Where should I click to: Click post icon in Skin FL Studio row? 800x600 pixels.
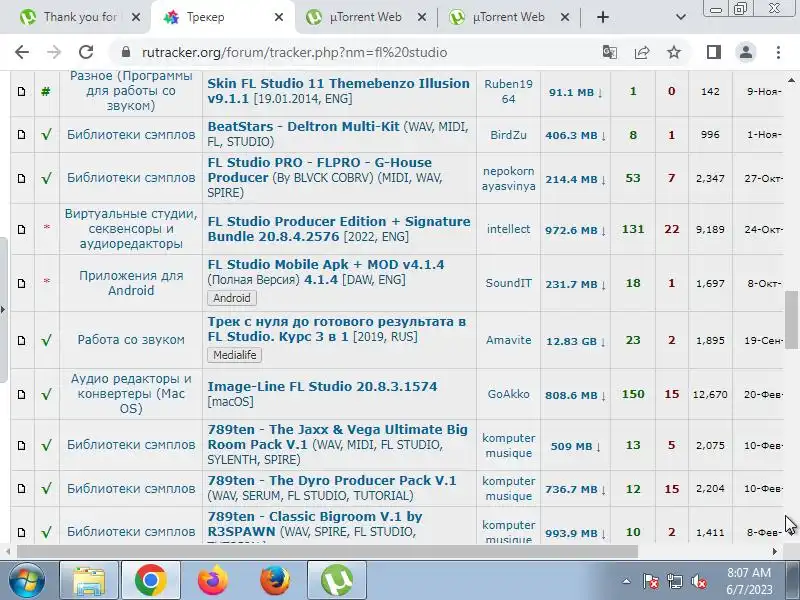pyautogui.click(x=21, y=92)
